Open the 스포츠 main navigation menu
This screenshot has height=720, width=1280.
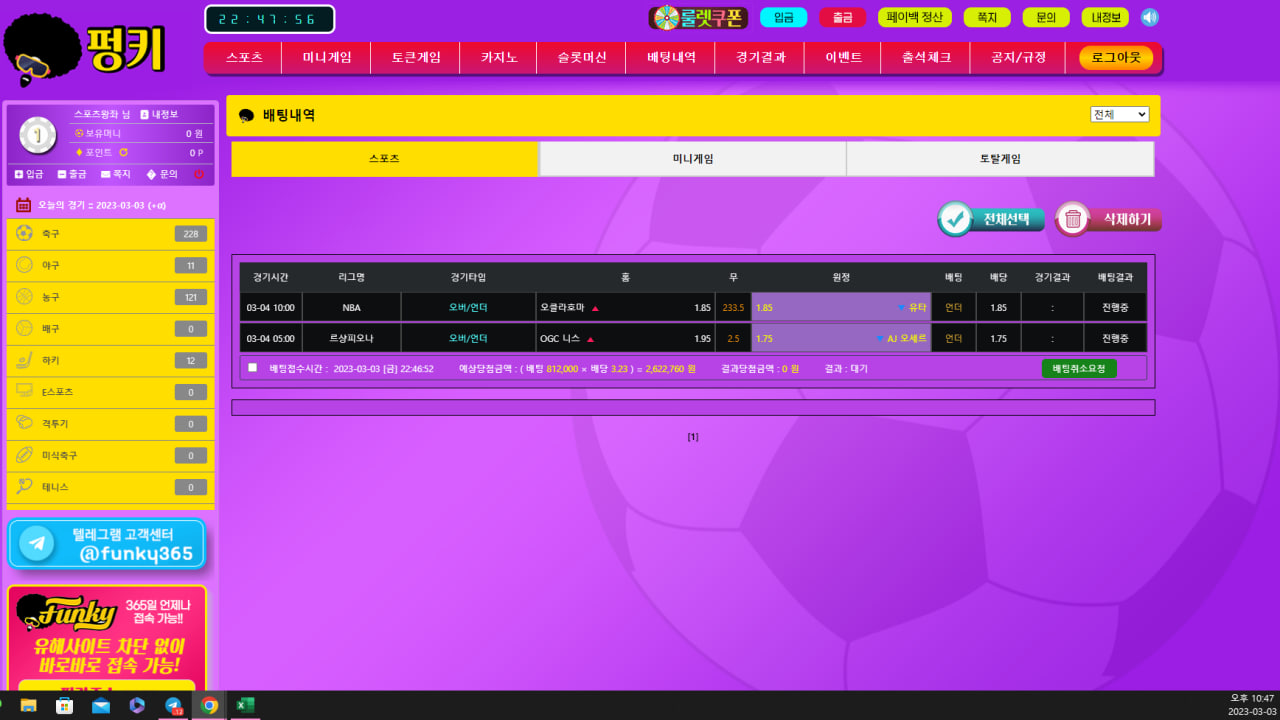coord(244,58)
